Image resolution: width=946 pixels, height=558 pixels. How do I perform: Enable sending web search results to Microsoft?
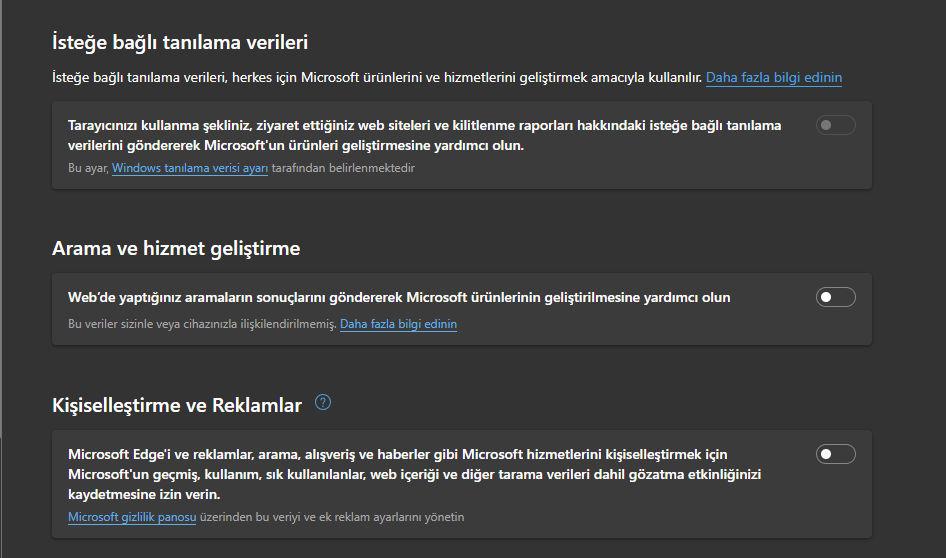(x=836, y=297)
